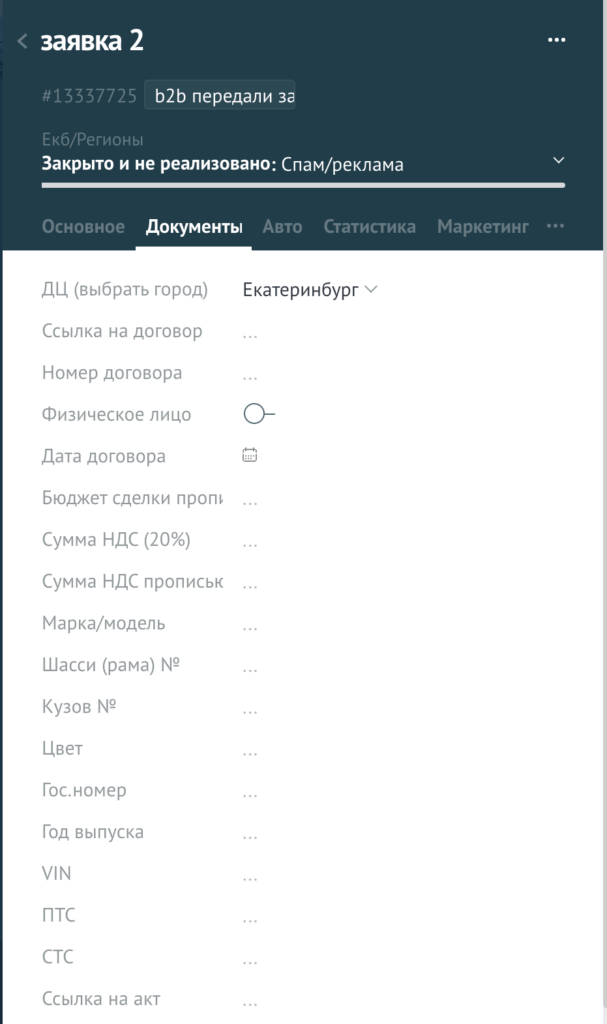607x1024 pixels.
Task: Toggle the Физическое лицо switch
Action: [x=258, y=414]
